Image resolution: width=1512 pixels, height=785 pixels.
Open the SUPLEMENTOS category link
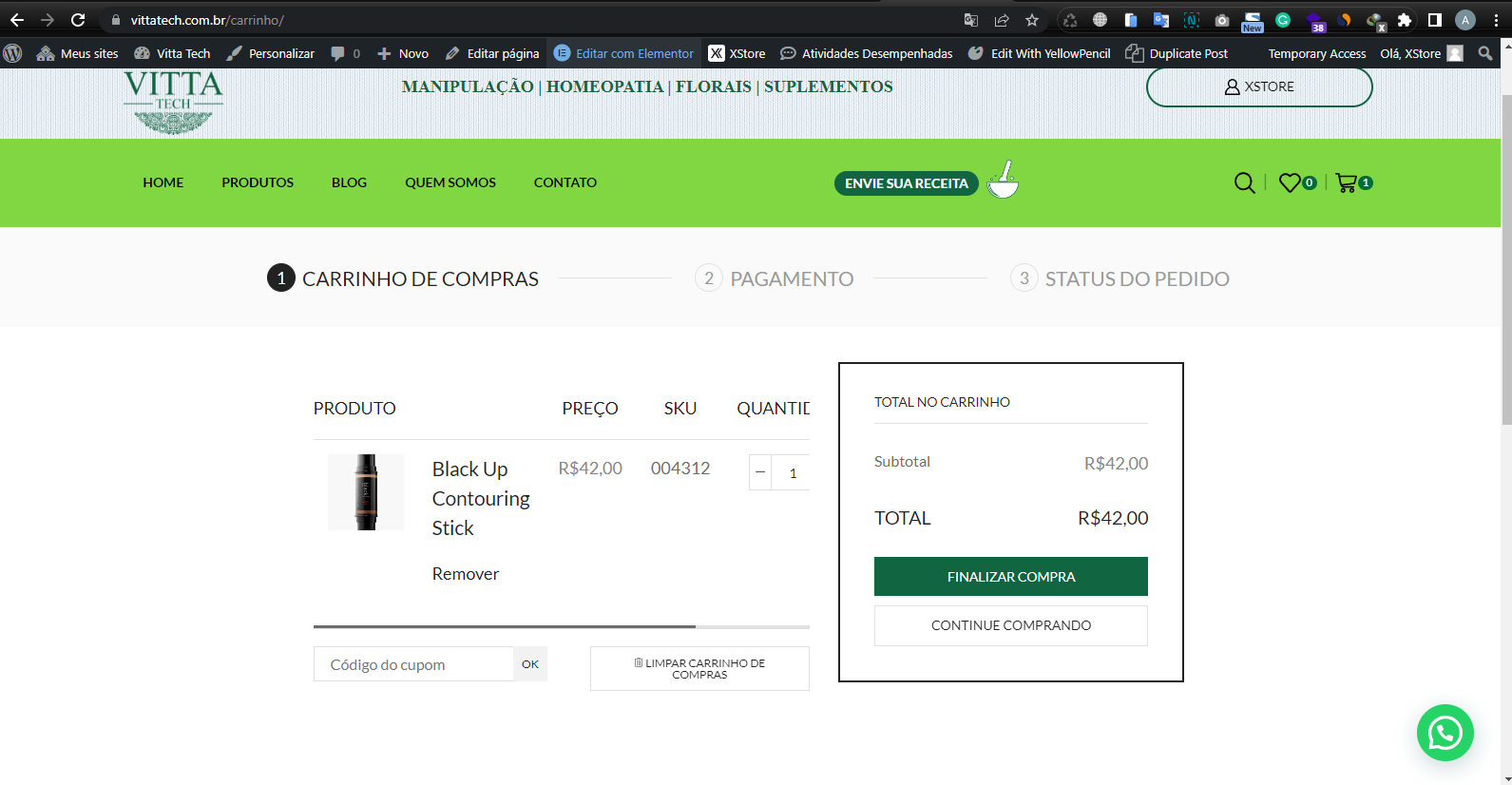(x=829, y=86)
